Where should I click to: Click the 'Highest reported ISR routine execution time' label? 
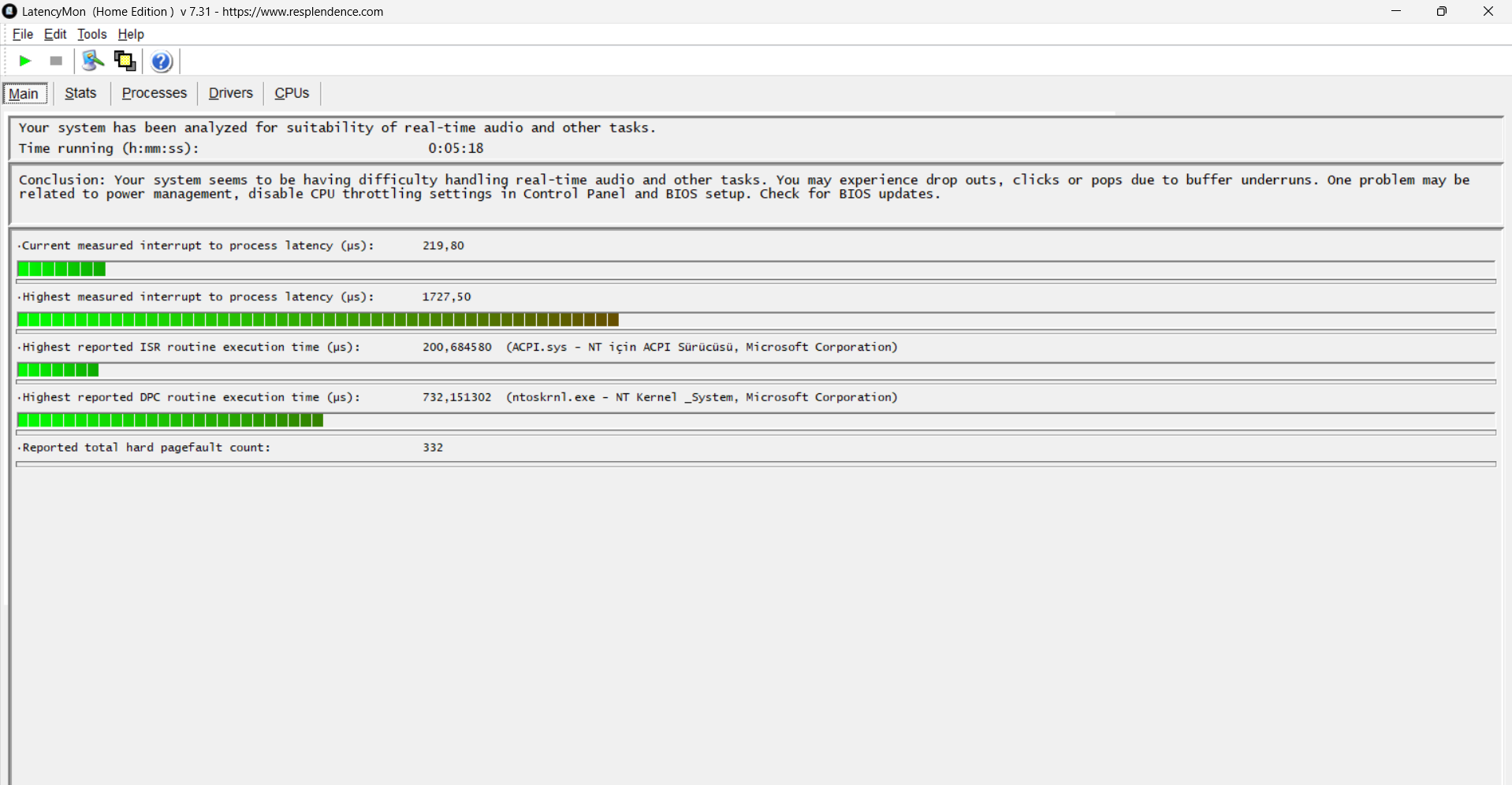(190, 348)
